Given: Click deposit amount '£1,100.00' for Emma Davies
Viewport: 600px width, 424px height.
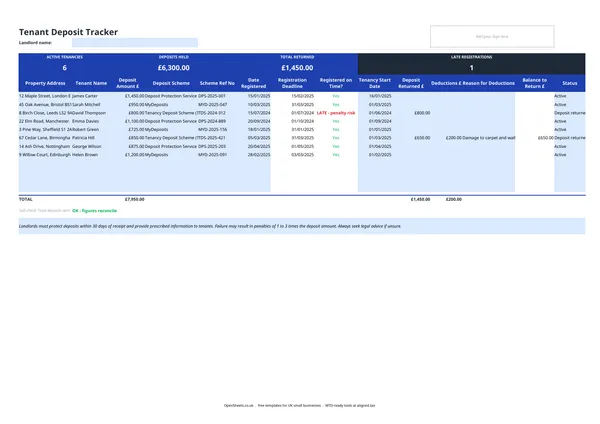Looking at the screenshot, I should tap(135, 121).
